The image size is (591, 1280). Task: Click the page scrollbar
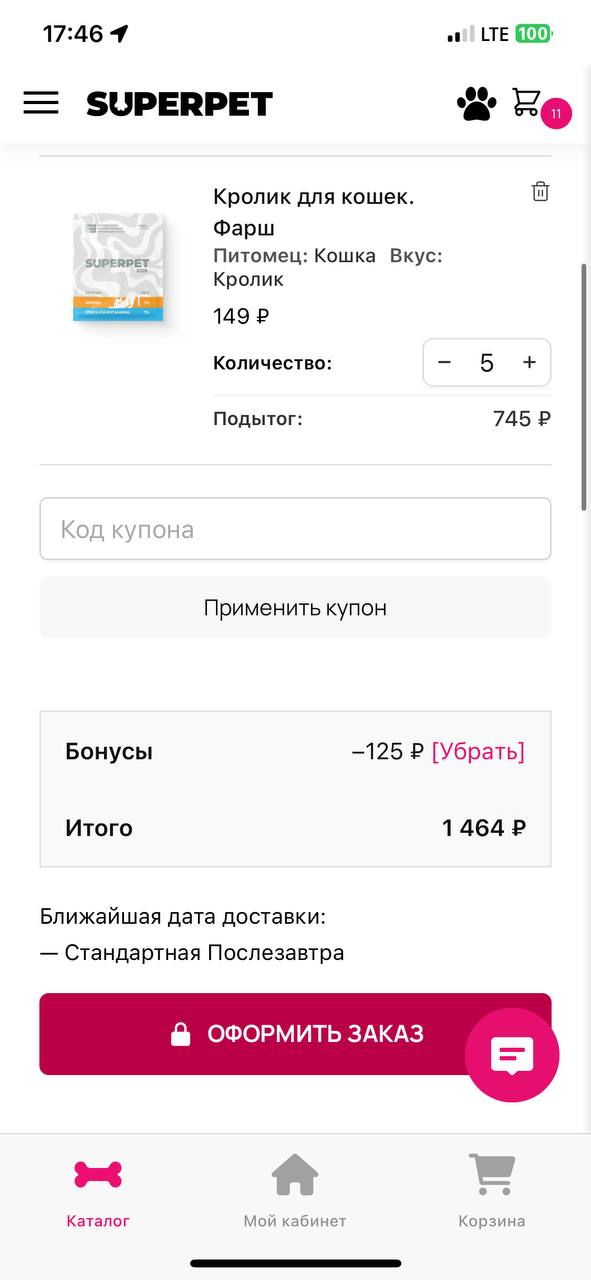tap(584, 388)
